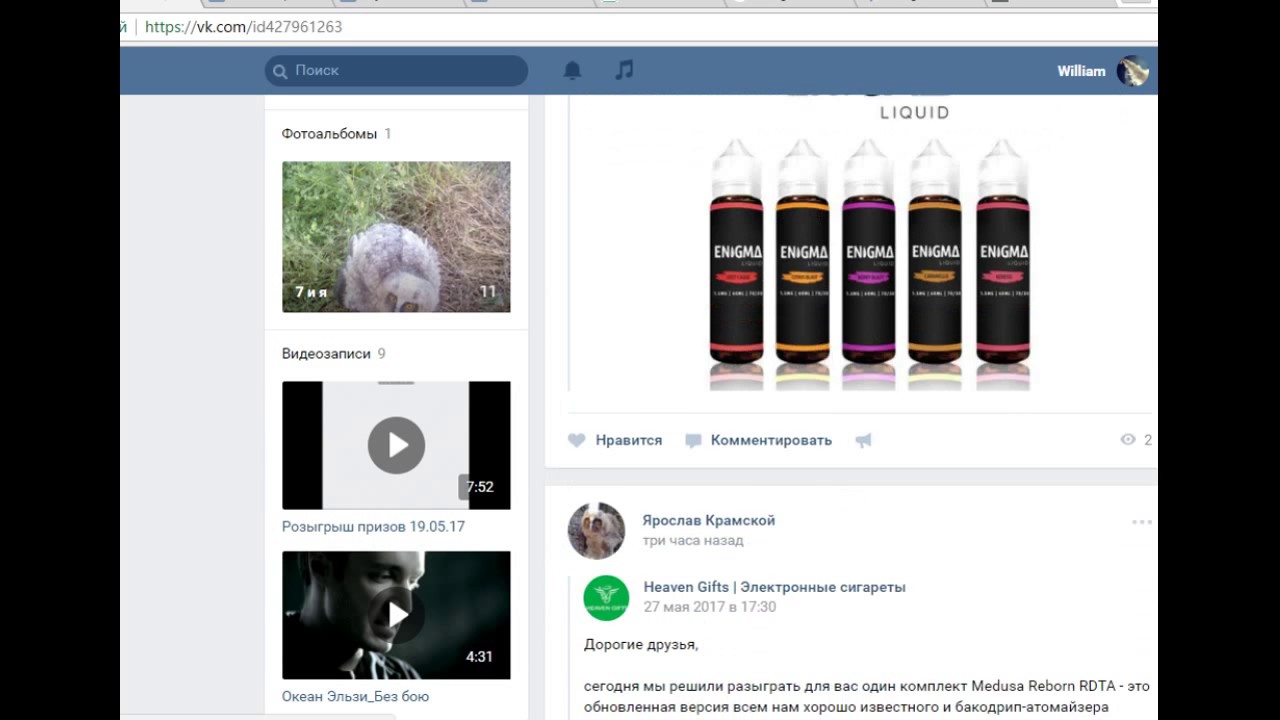This screenshot has height=720, width=1280.
Task: Click the Дорогие друзья post text
Action: click(x=641, y=645)
